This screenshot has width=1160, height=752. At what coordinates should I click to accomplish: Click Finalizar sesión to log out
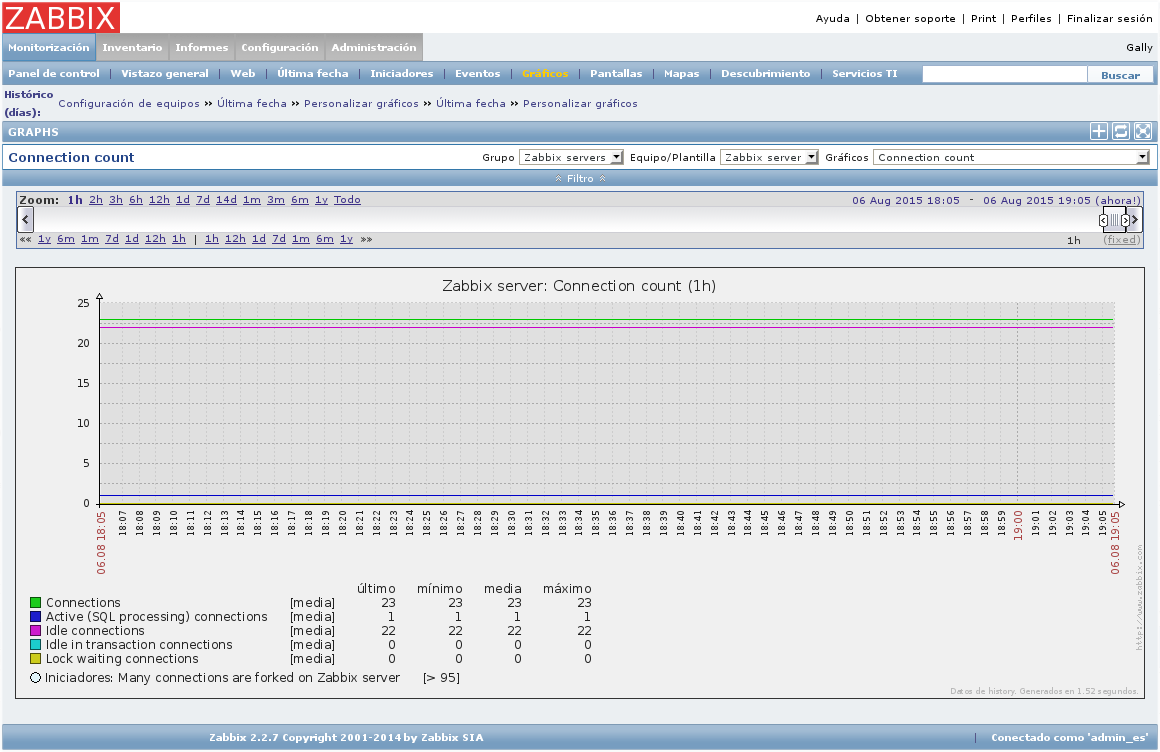(x=1110, y=19)
